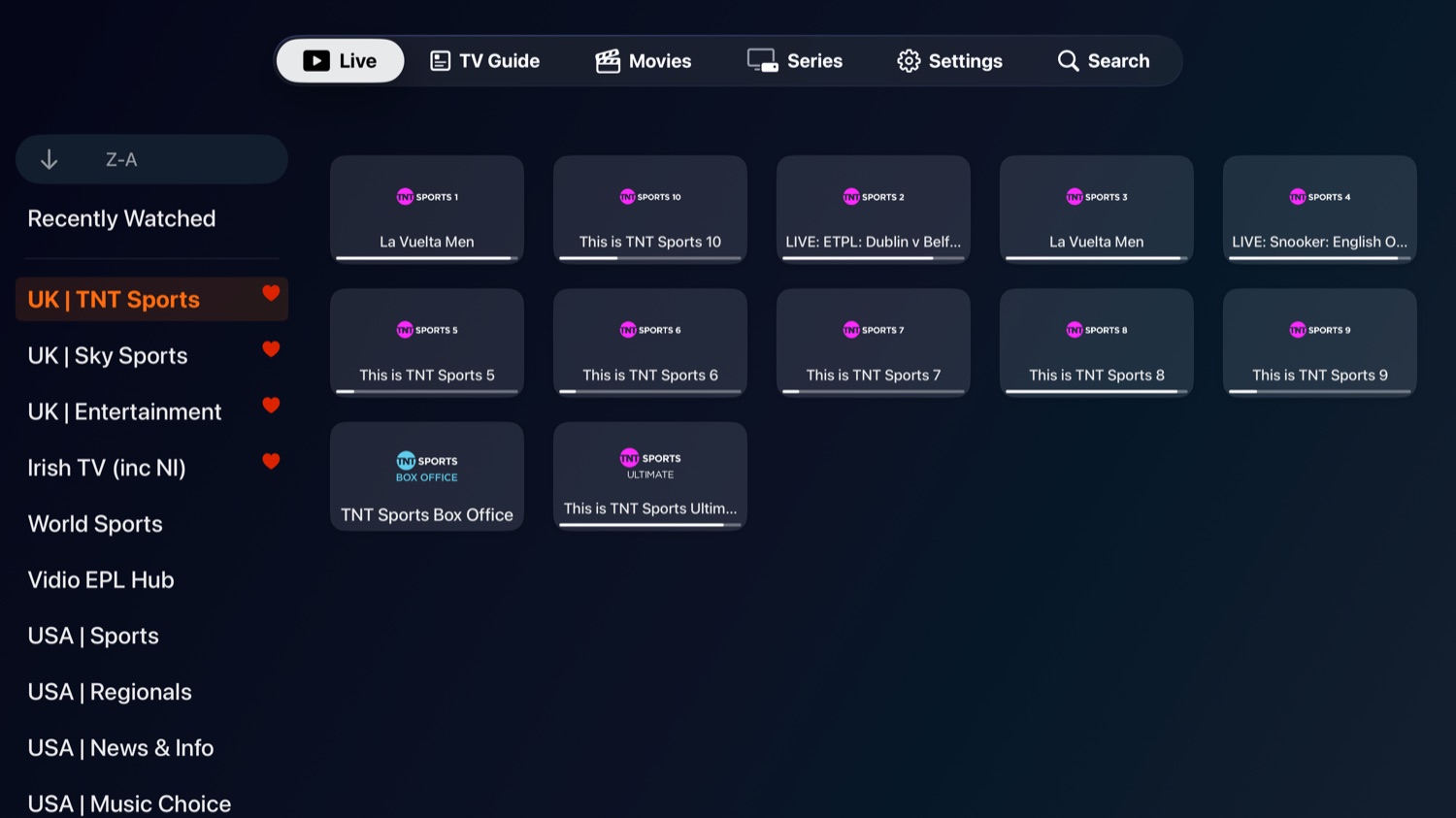This screenshot has height=818, width=1456.
Task: Click the TNT Sports 3 channel logo
Action: 1097,197
